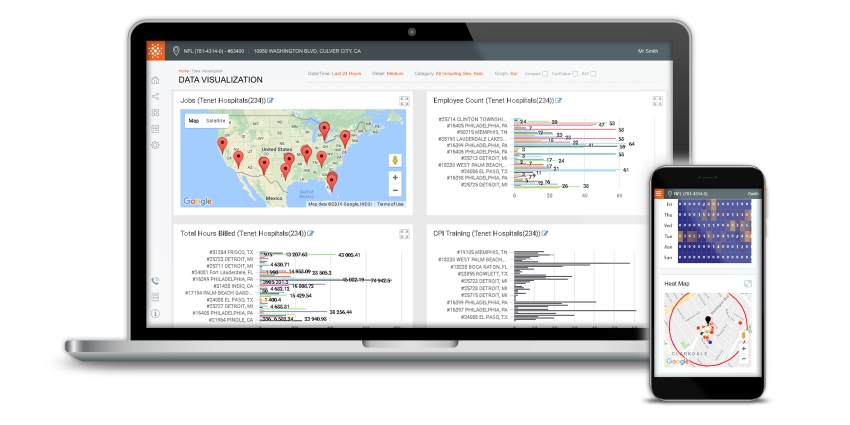Open the list/report icon in sidebar
This screenshot has width=850, height=425.
[156, 129]
